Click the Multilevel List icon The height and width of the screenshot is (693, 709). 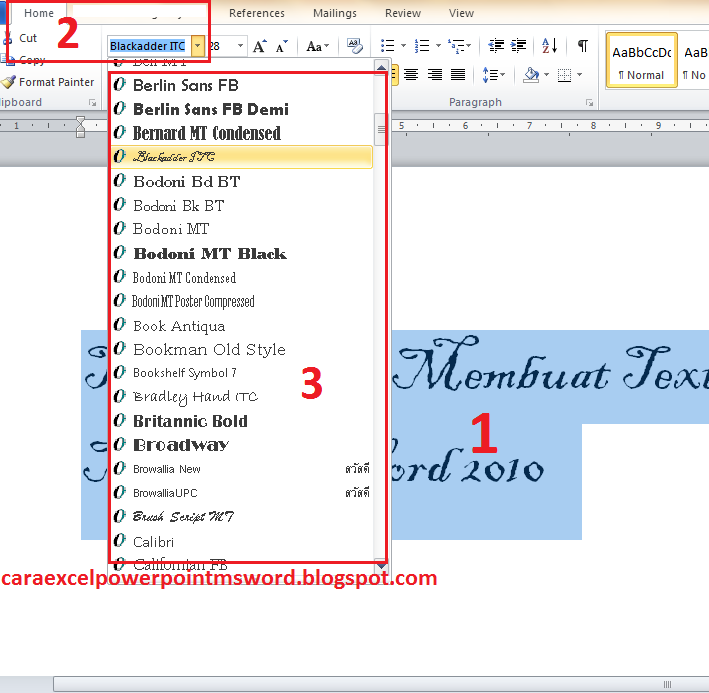point(456,46)
